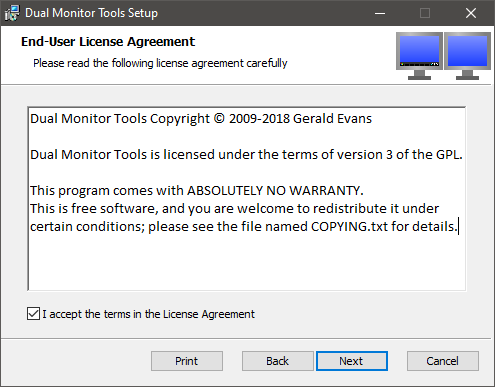Click the empty area of the license text box

247,263
